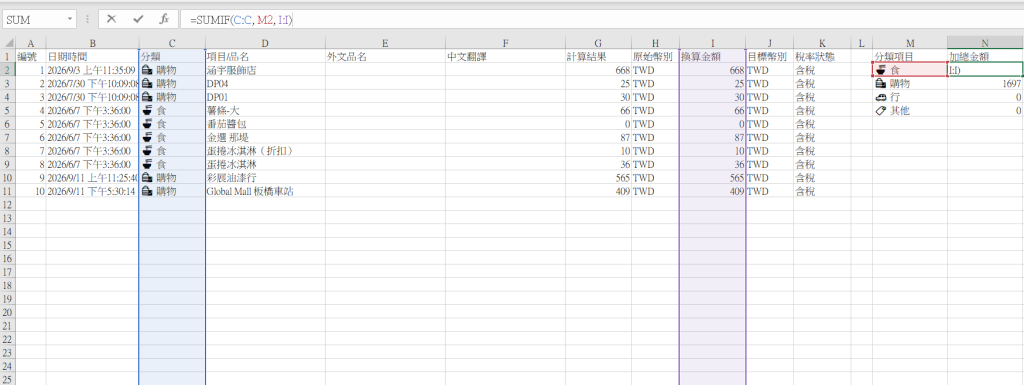Select the 含稅 cell in row 11
This screenshot has width=1024, height=385.
(822, 191)
